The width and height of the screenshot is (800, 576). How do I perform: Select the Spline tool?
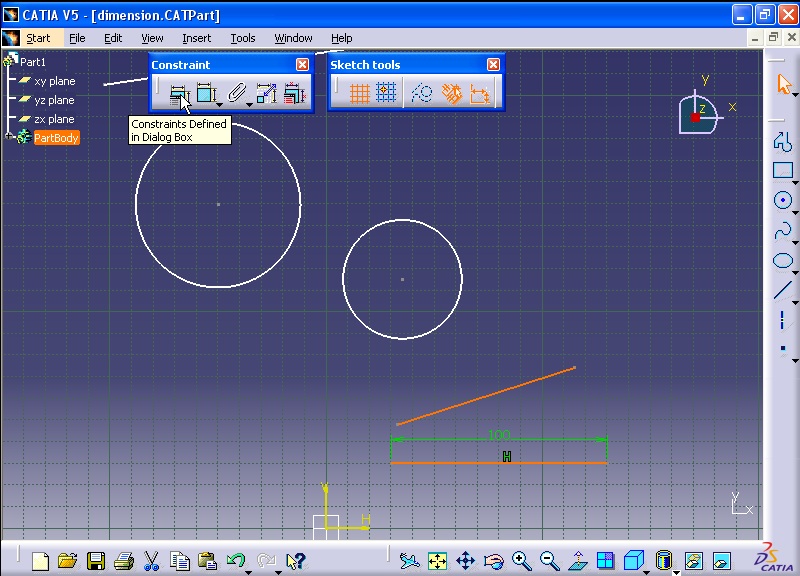tap(783, 230)
